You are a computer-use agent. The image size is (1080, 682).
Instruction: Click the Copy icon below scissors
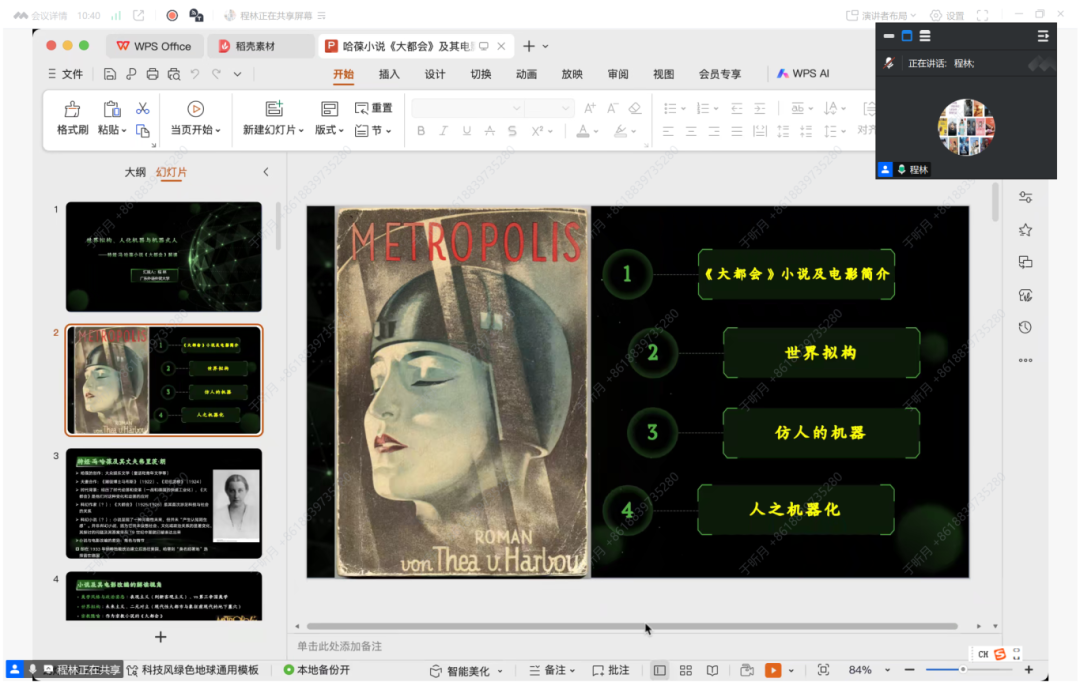[x=143, y=131]
